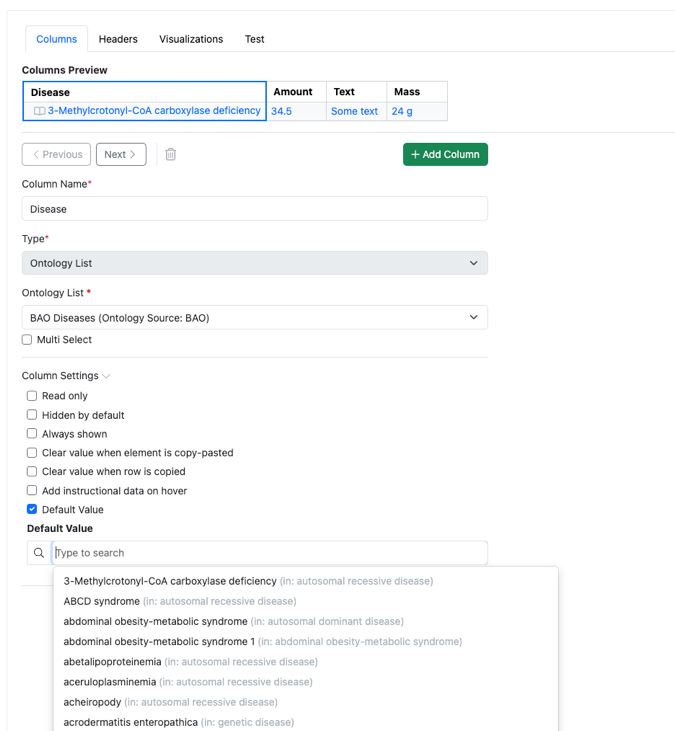
Task: Select the Text column header in preview
Action: coord(357,92)
